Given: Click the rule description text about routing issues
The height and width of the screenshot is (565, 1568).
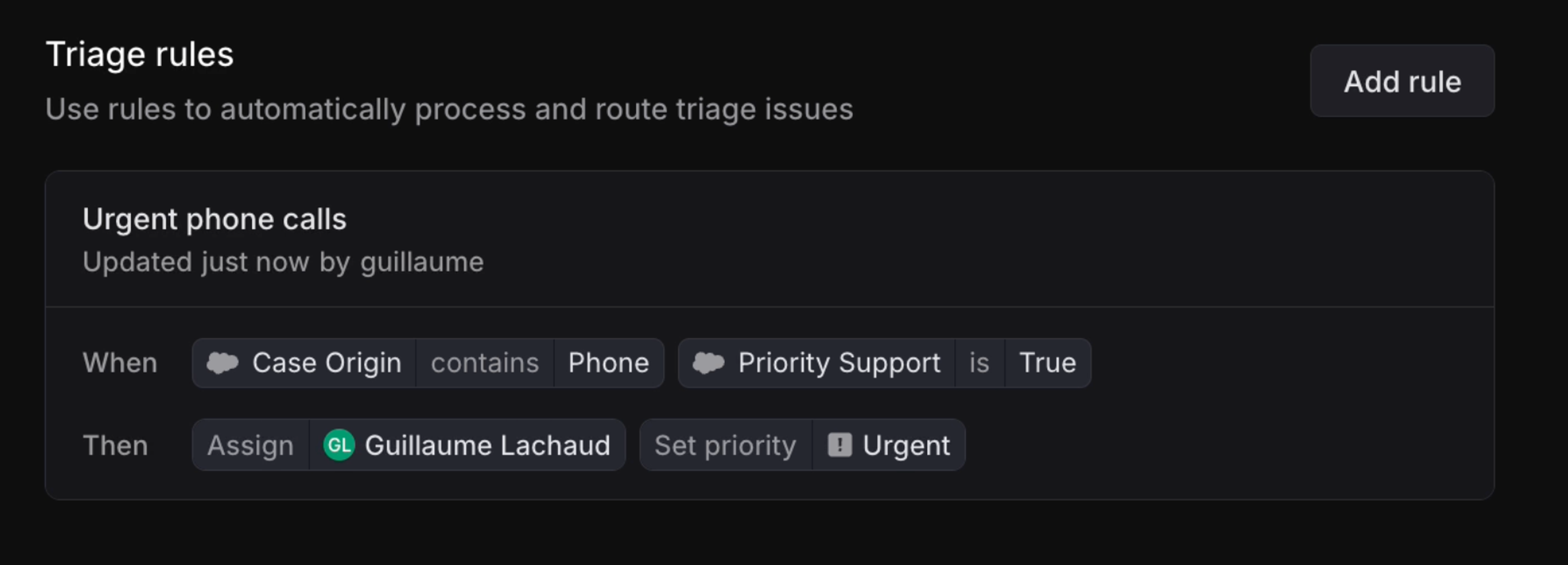Looking at the screenshot, I should (449, 110).
